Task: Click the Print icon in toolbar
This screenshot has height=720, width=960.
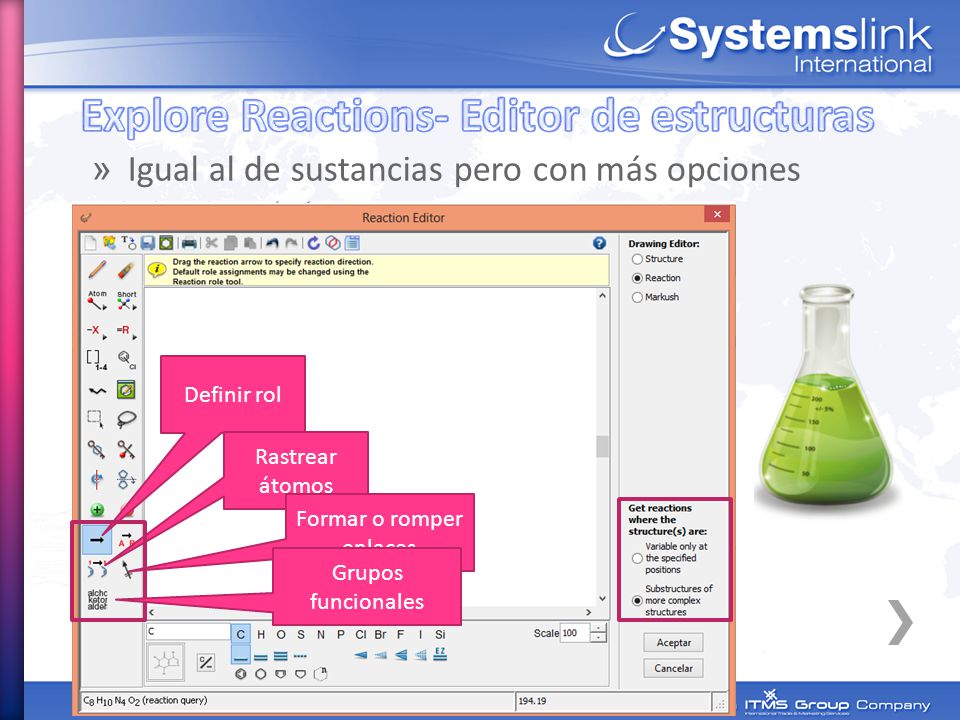Action: click(189, 243)
